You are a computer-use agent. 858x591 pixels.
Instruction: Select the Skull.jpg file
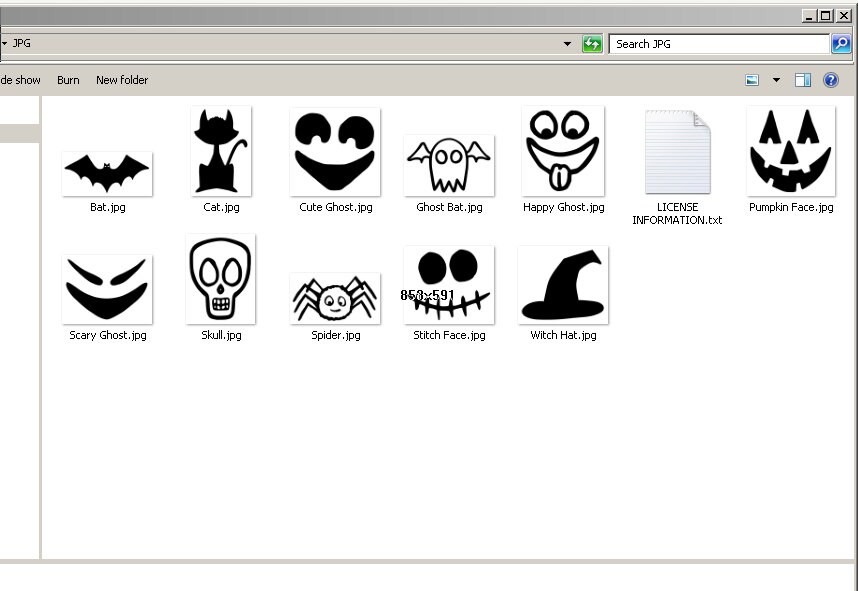[220, 279]
